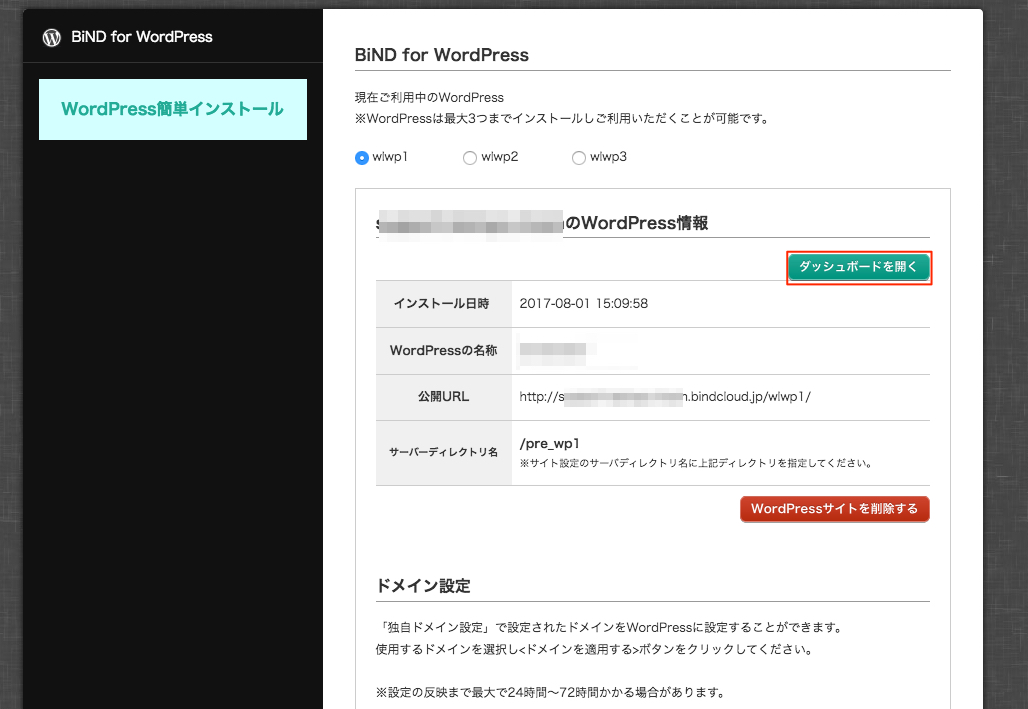The height and width of the screenshot is (709, 1028).
Task: Click BiND for WordPress title in sidebar
Action: 142,37
